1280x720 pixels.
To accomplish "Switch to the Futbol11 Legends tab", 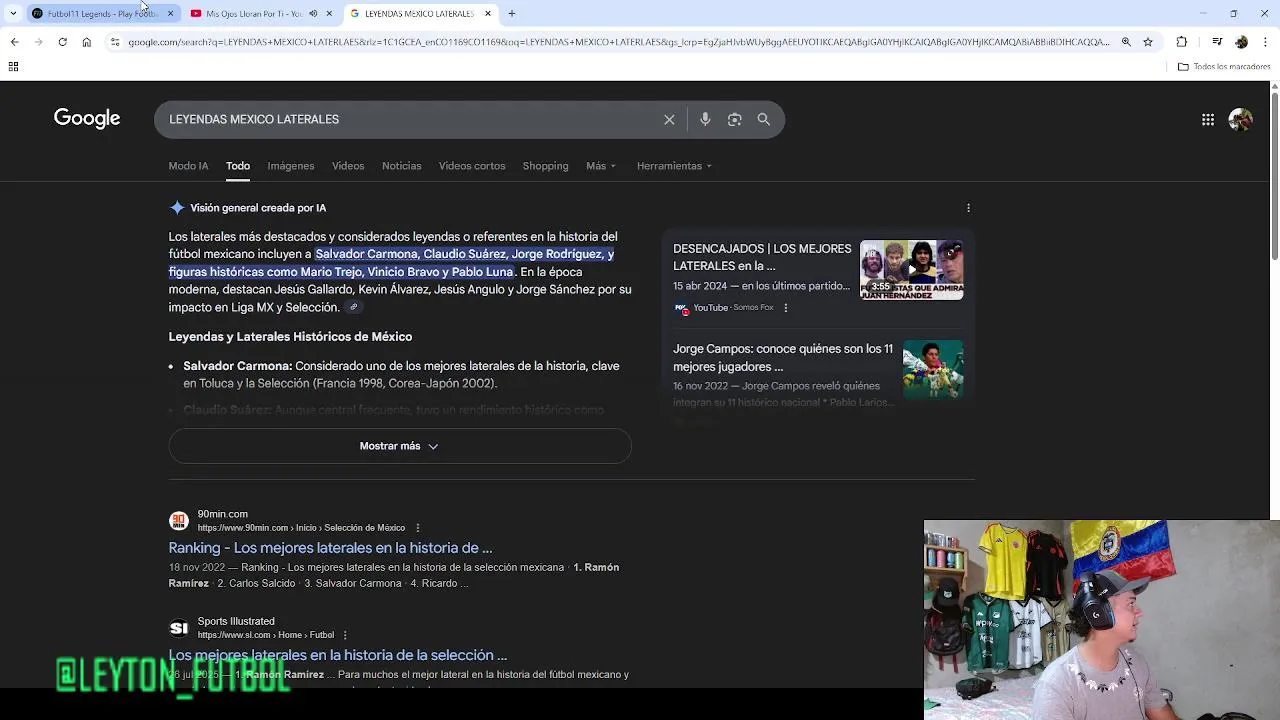I will tap(101, 14).
